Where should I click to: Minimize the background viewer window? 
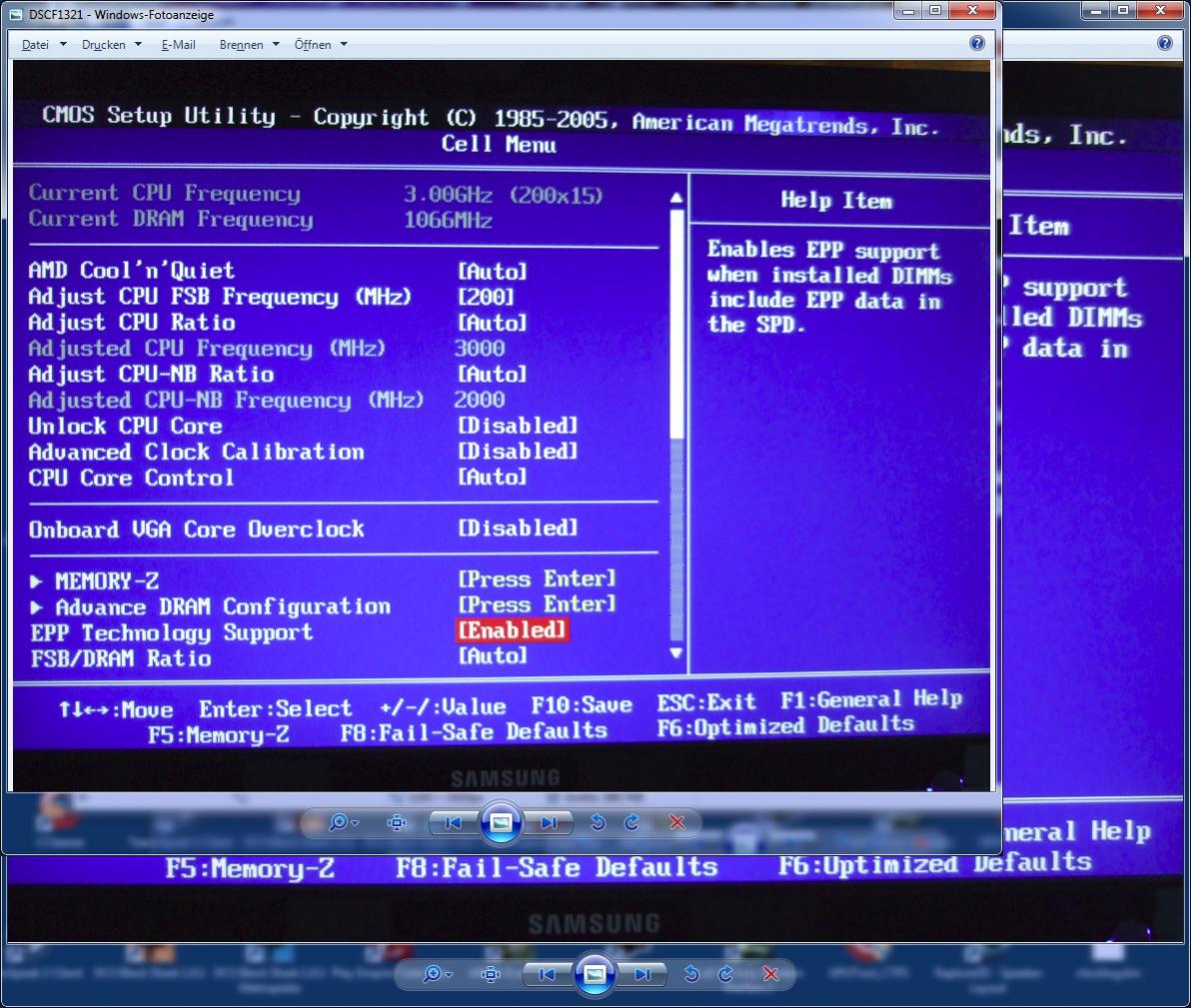[x=1096, y=11]
